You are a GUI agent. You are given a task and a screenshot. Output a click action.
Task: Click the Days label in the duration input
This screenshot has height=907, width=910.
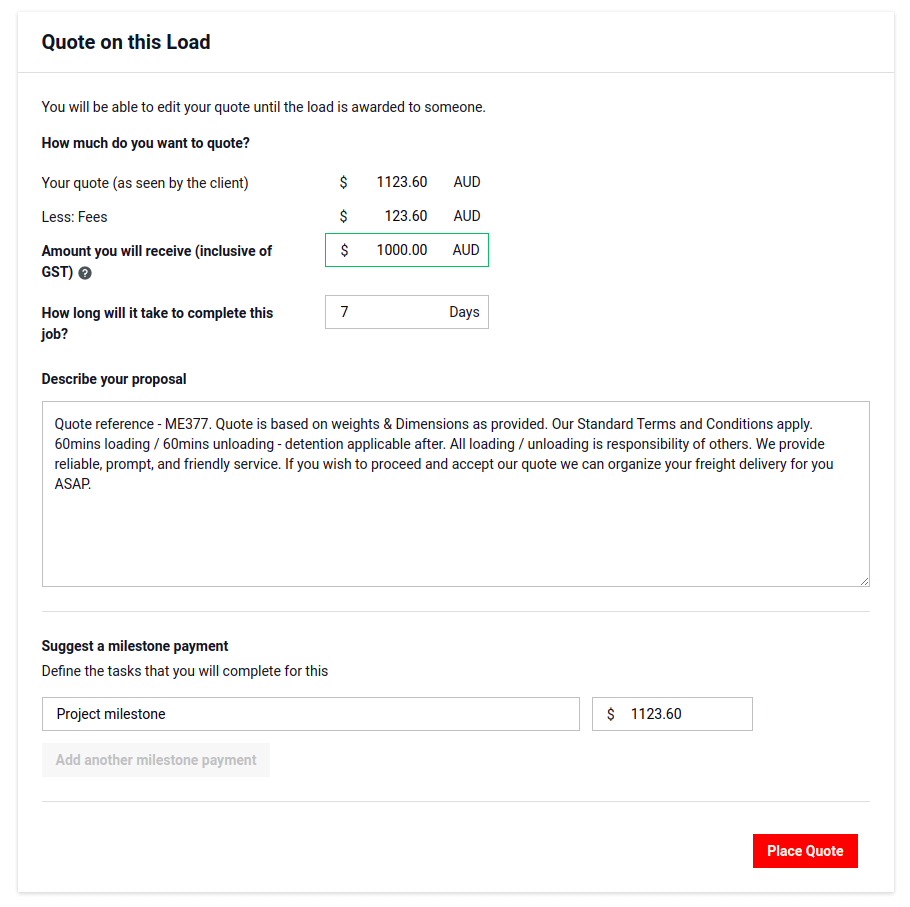coord(463,312)
